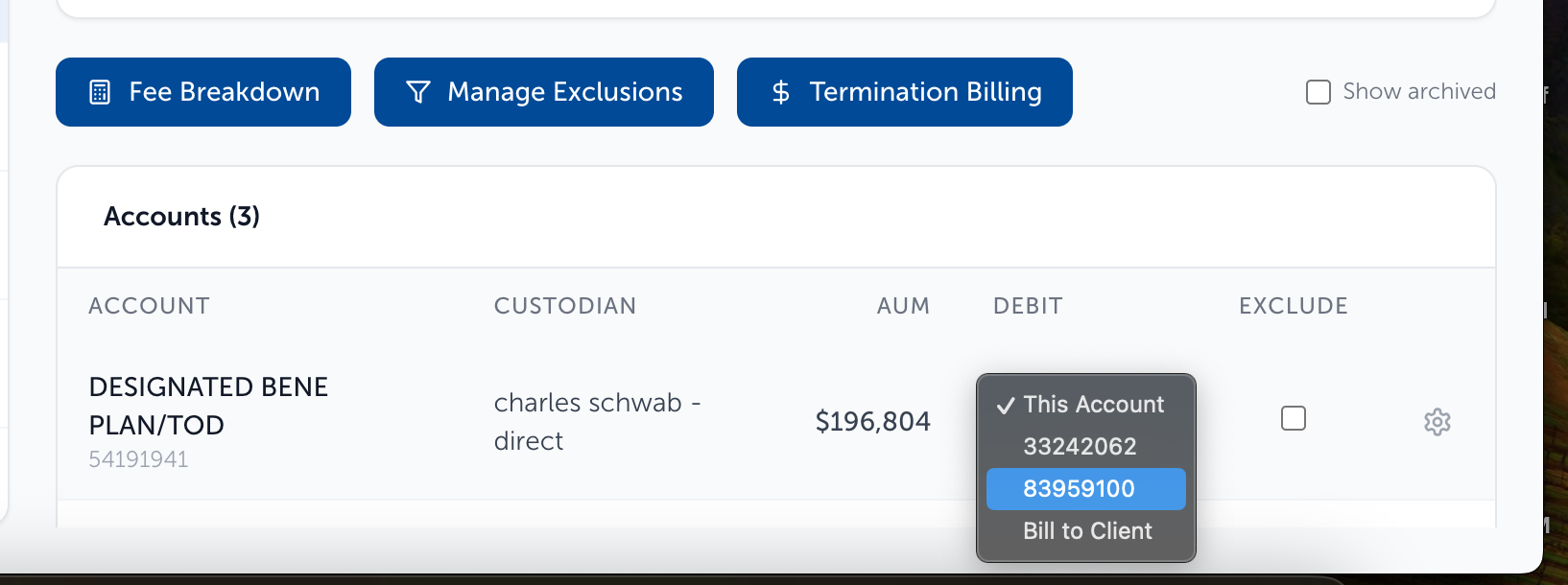Image resolution: width=1568 pixels, height=585 pixels.
Task: Sort by the AUM column header
Action: [903, 306]
